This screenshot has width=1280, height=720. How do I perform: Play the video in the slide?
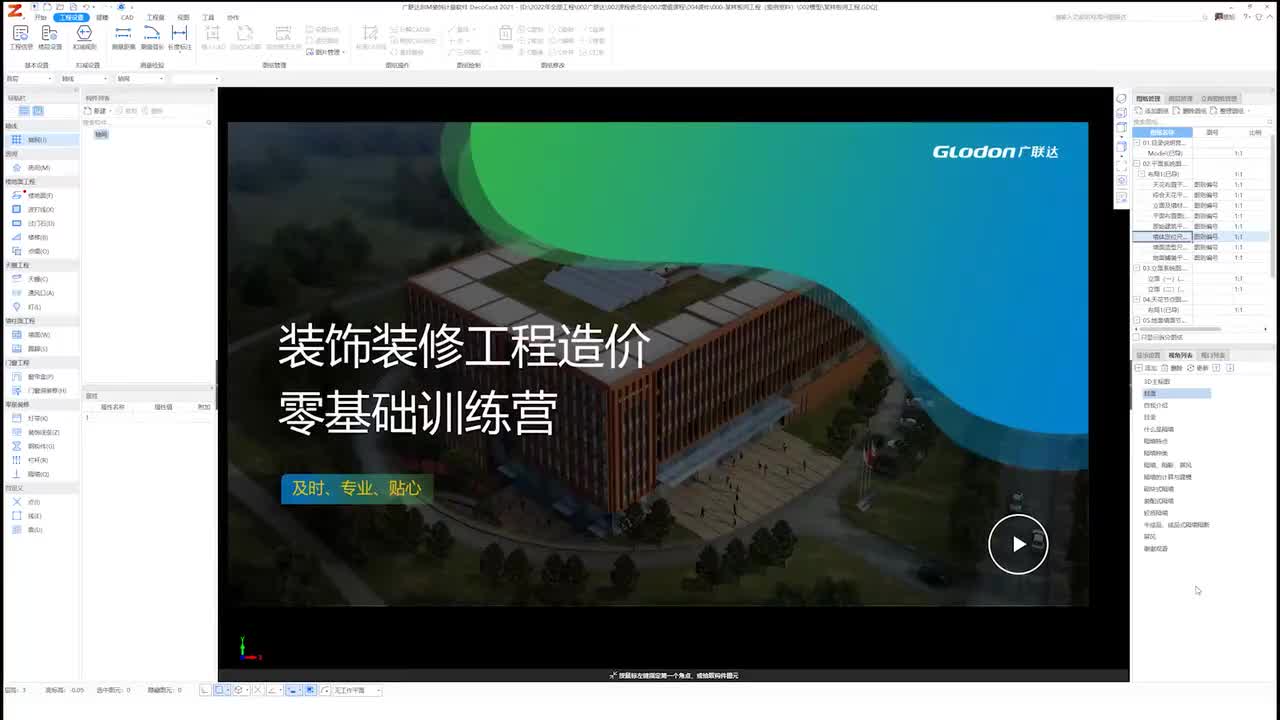pyautogui.click(x=1018, y=544)
